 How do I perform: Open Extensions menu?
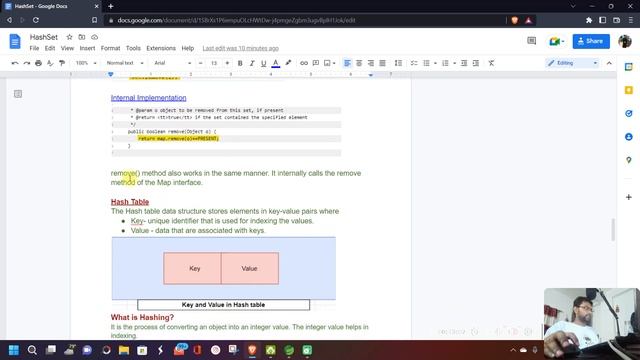point(161,48)
